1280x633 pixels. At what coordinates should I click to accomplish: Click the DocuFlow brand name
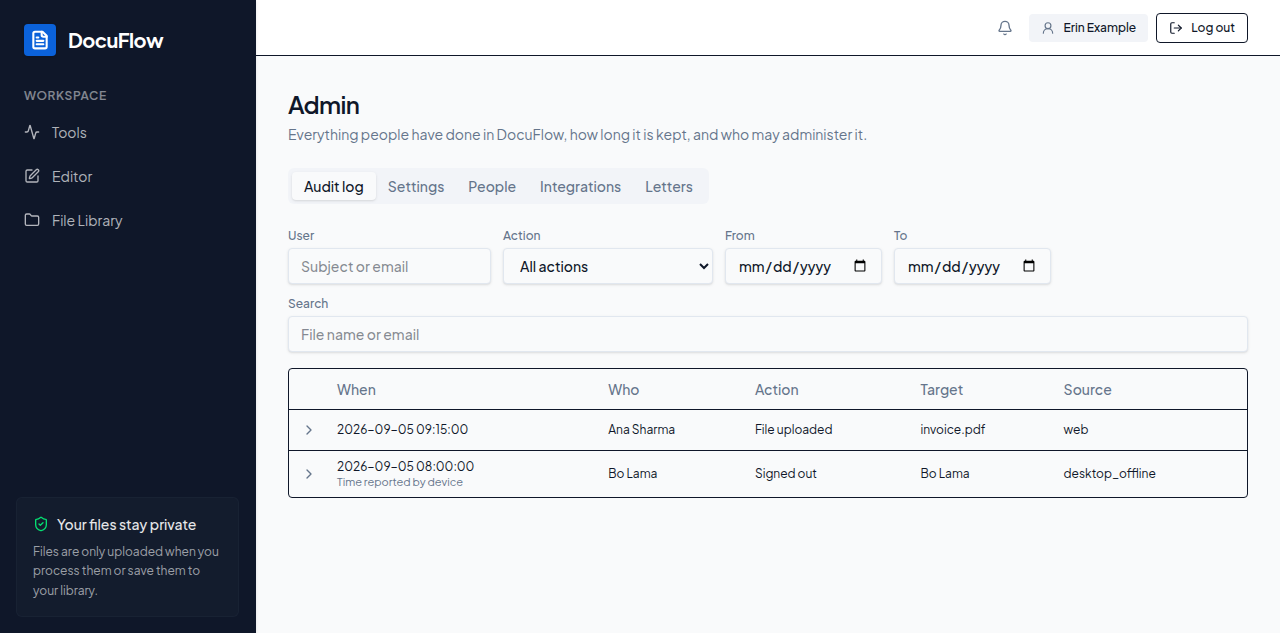click(116, 40)
